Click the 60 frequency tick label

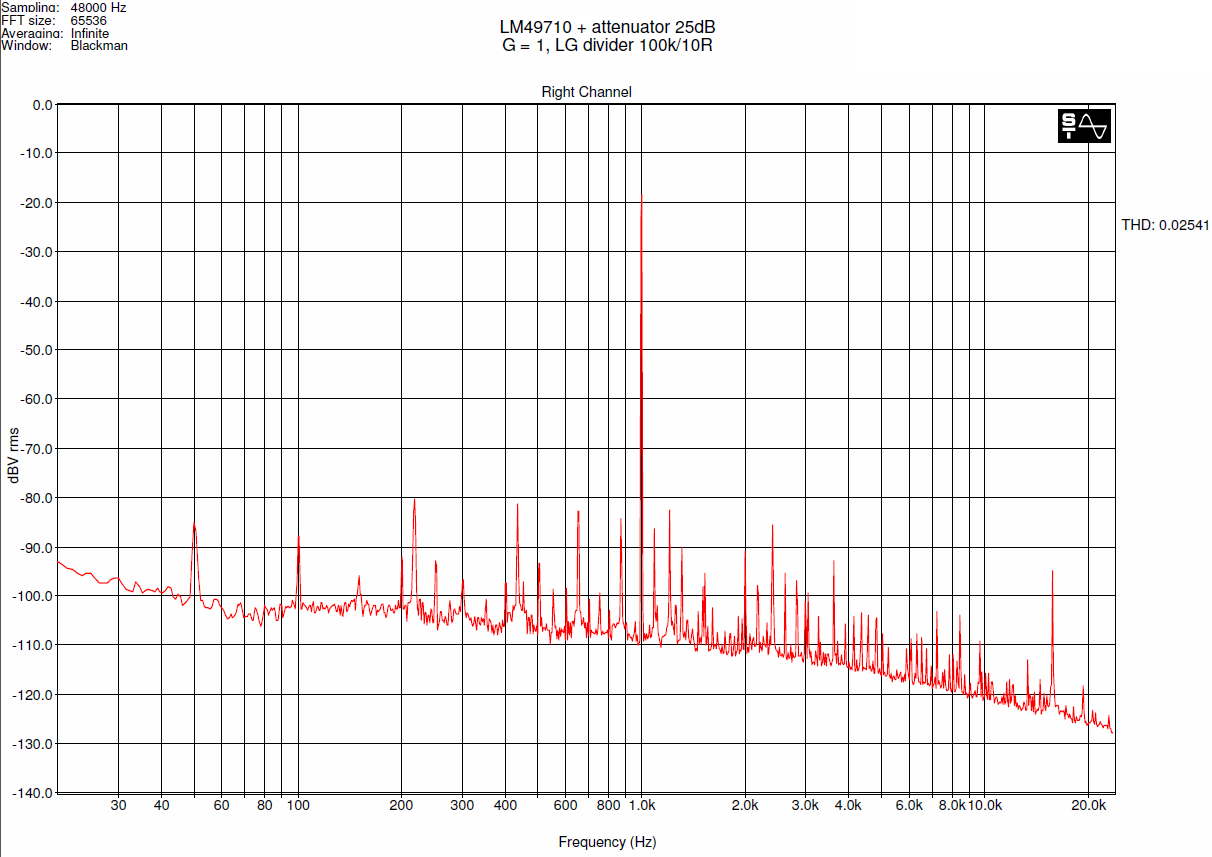[222, 805]
